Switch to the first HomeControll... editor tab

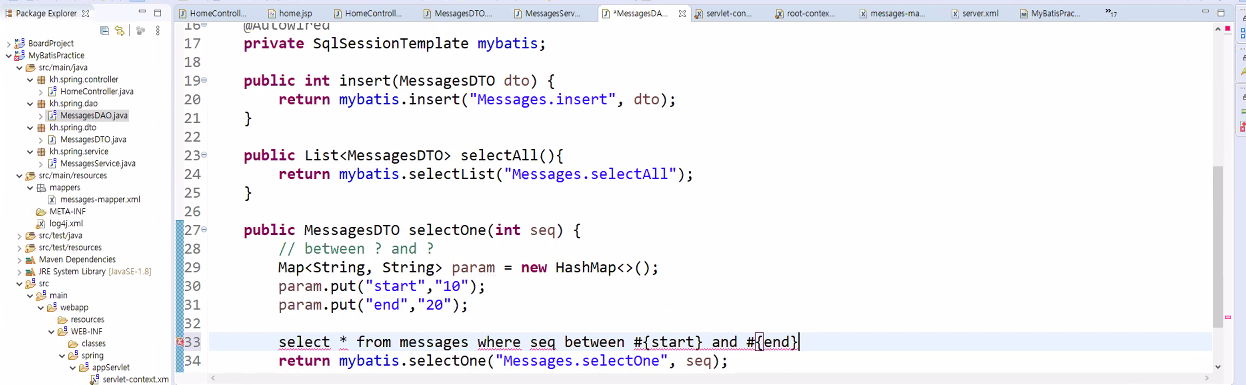point(212,13)
